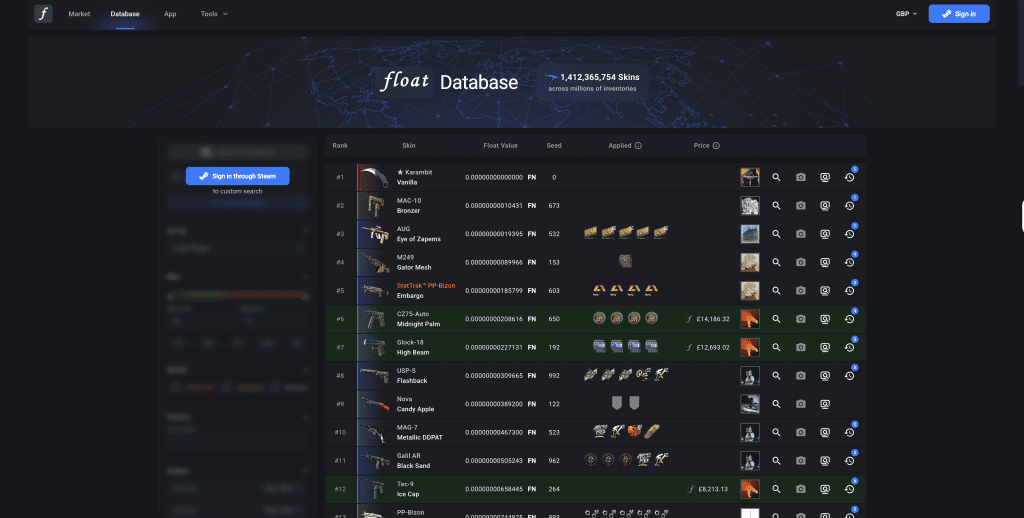The image size is (1024, 518).
Task: Click the first sticker on USP-S Flashback
Action: point(590,375)
